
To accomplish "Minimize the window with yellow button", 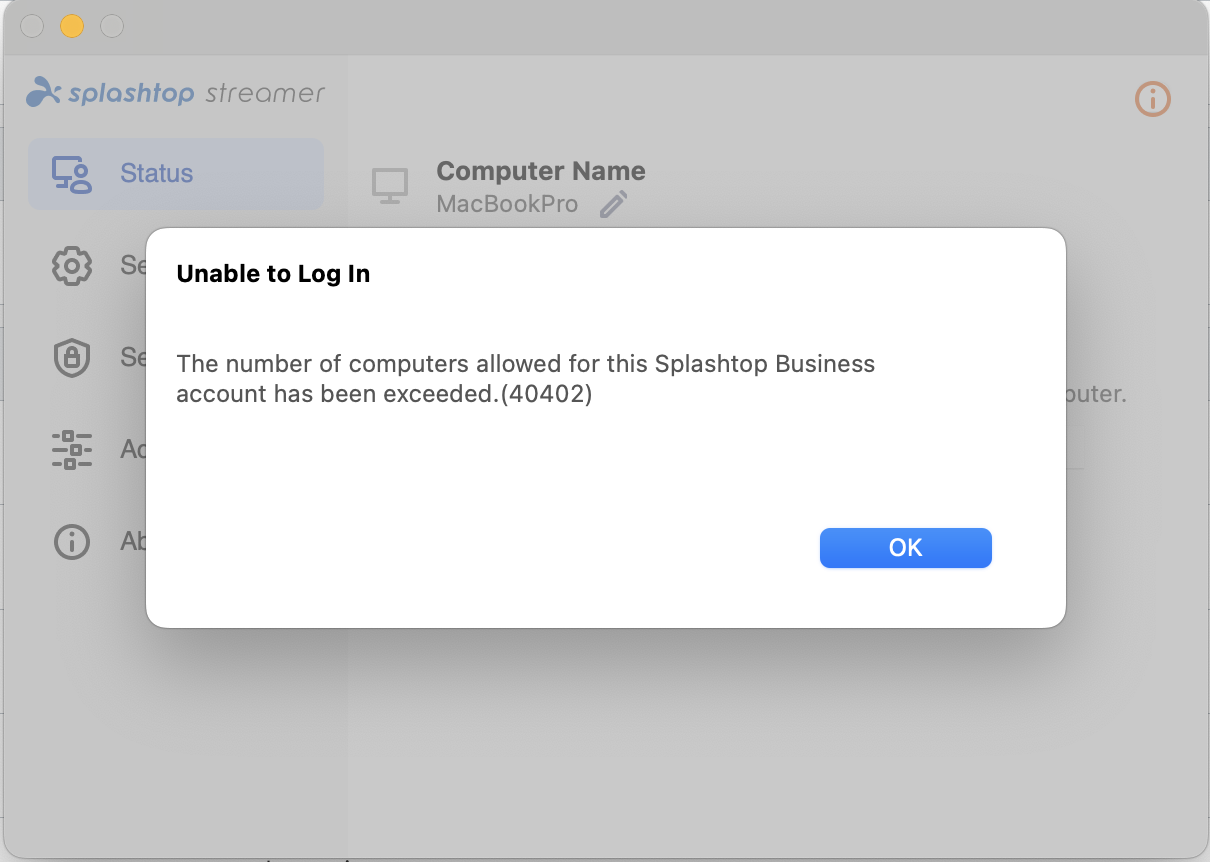I will point(72,26).
